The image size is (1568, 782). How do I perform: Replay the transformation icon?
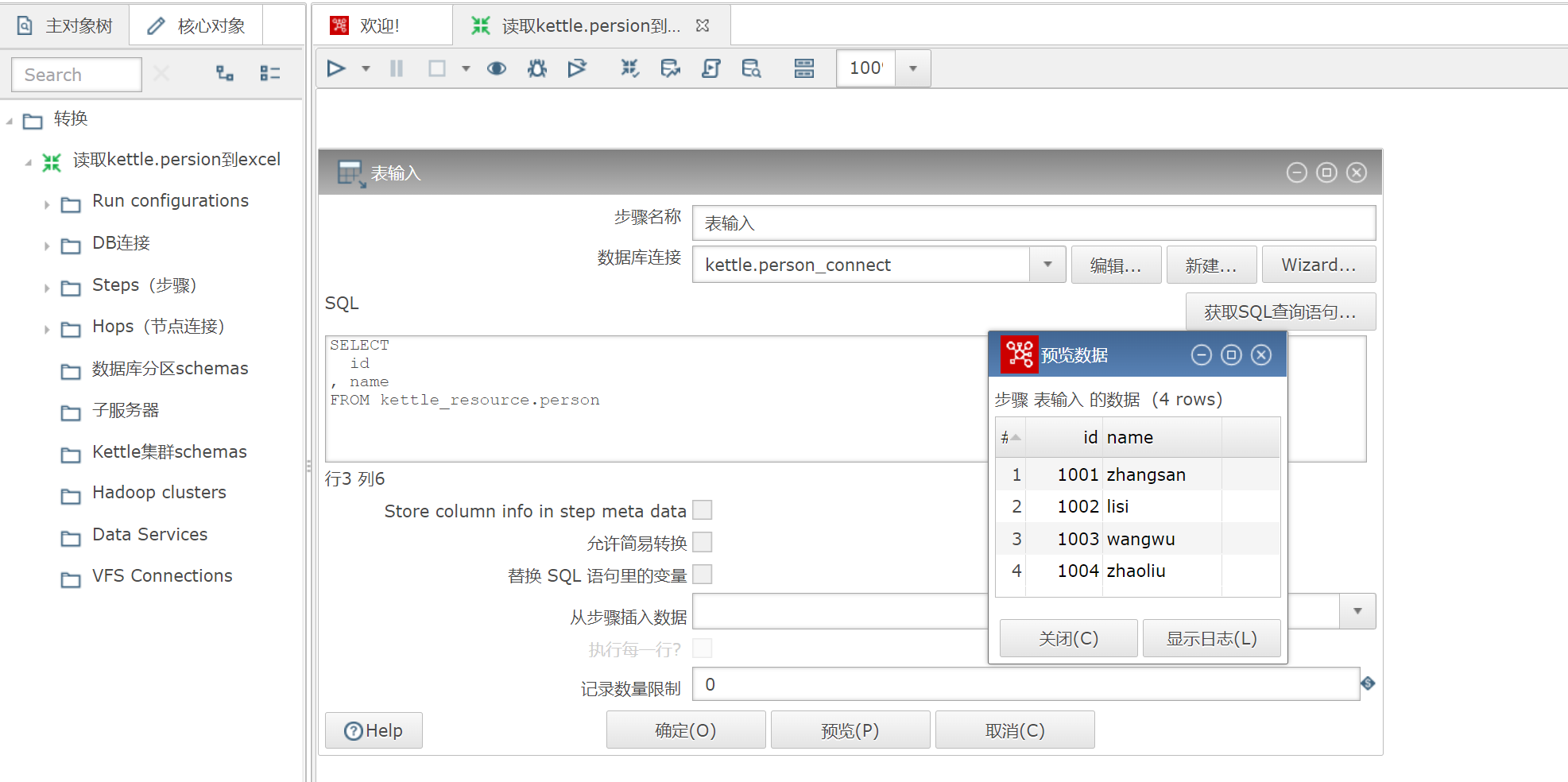coord(577,68)
